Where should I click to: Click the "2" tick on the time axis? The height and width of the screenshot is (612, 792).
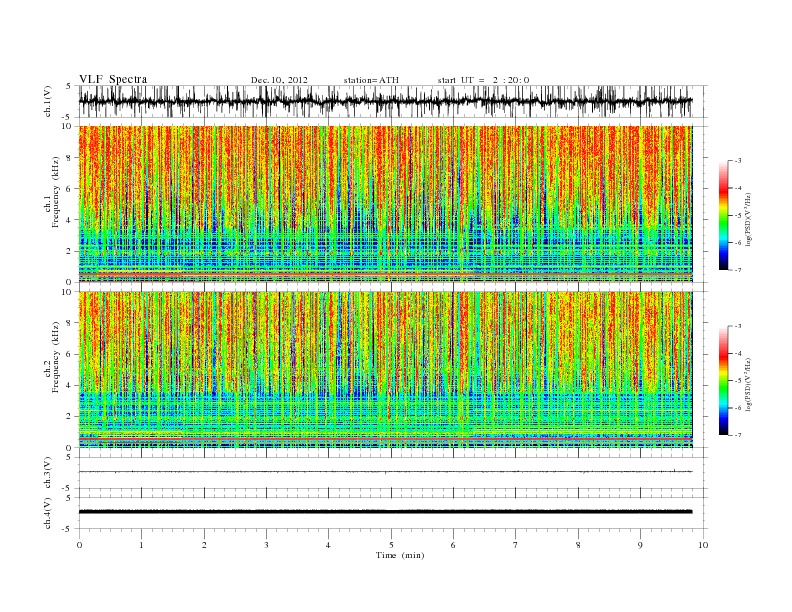pos(204,545)
